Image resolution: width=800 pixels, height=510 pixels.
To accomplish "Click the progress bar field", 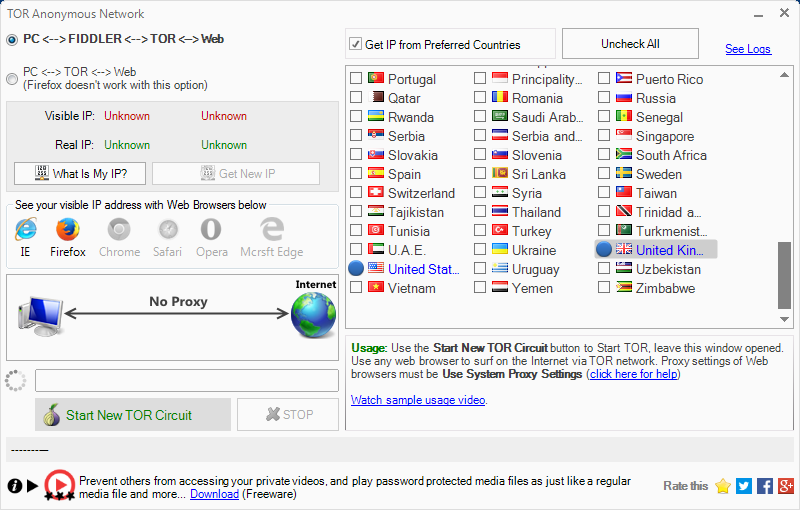I will click(187, 380).
